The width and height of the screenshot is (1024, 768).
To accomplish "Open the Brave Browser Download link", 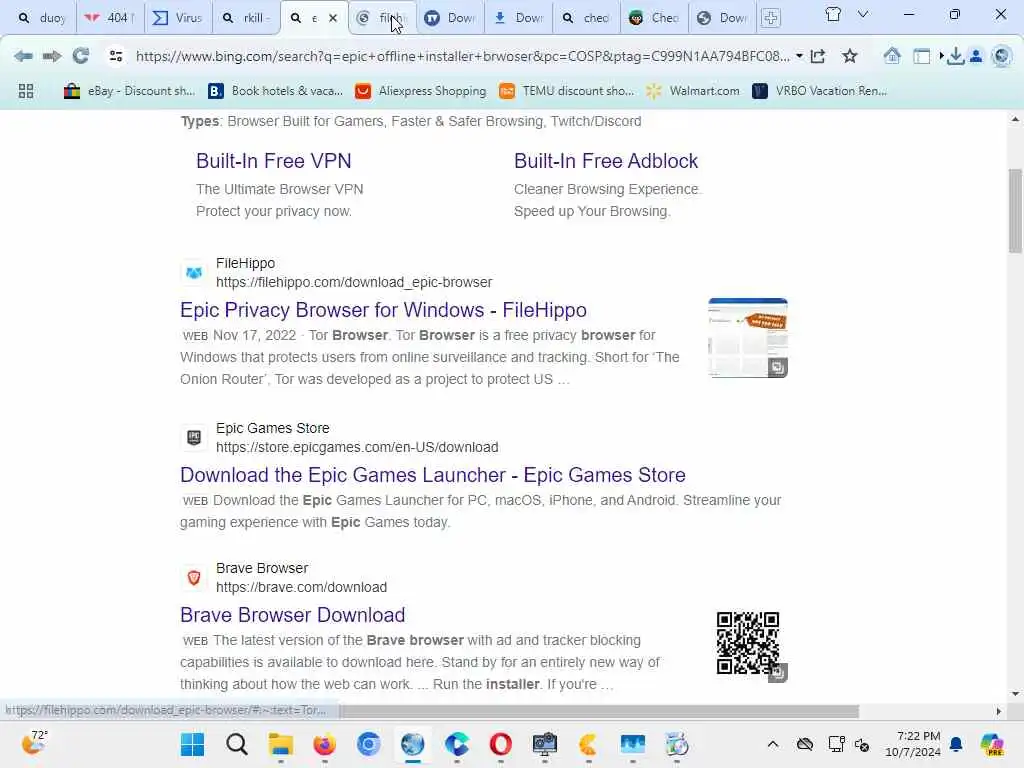I will click(293, 615).
